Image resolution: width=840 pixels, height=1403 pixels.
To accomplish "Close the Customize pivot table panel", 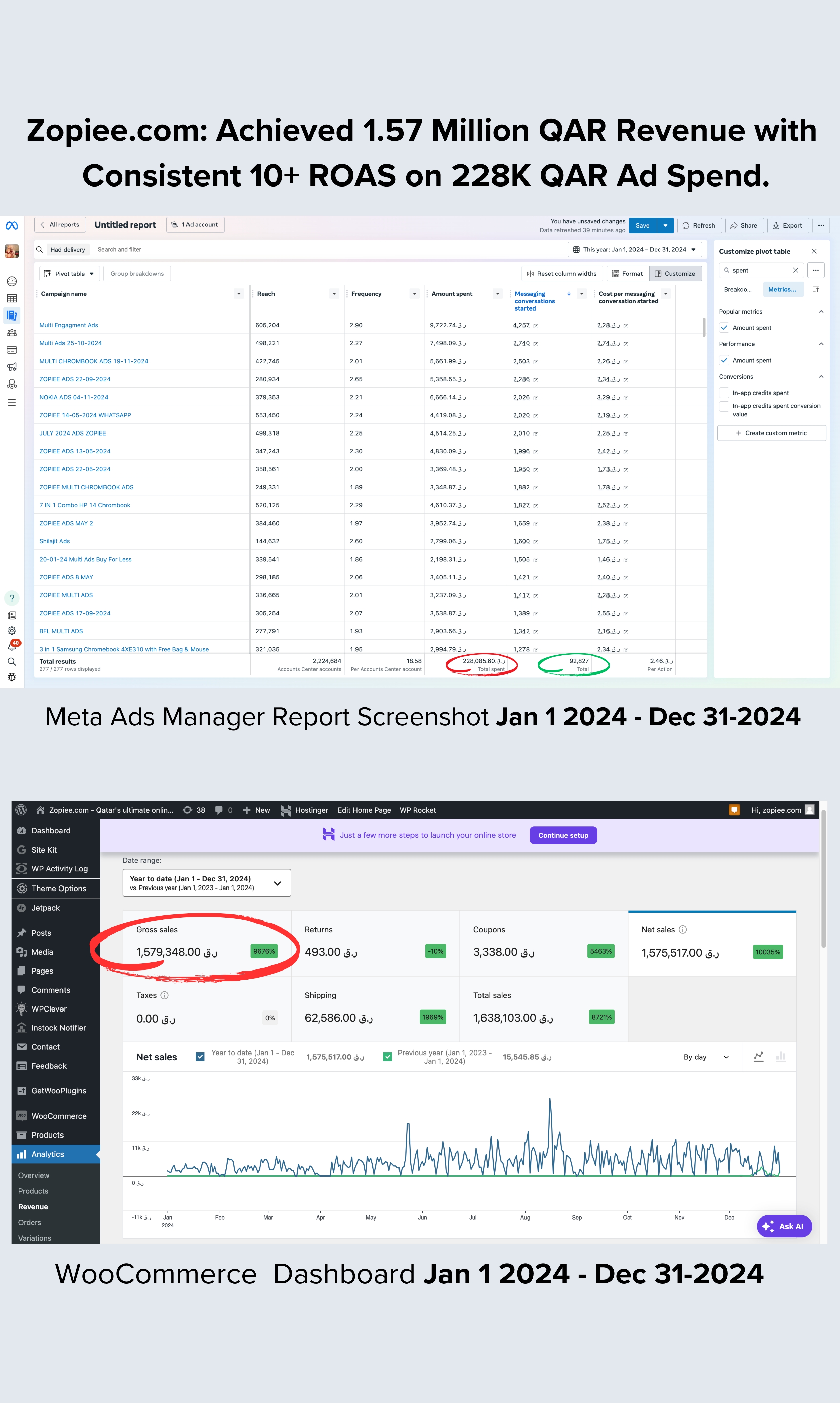I will (814, 251).
